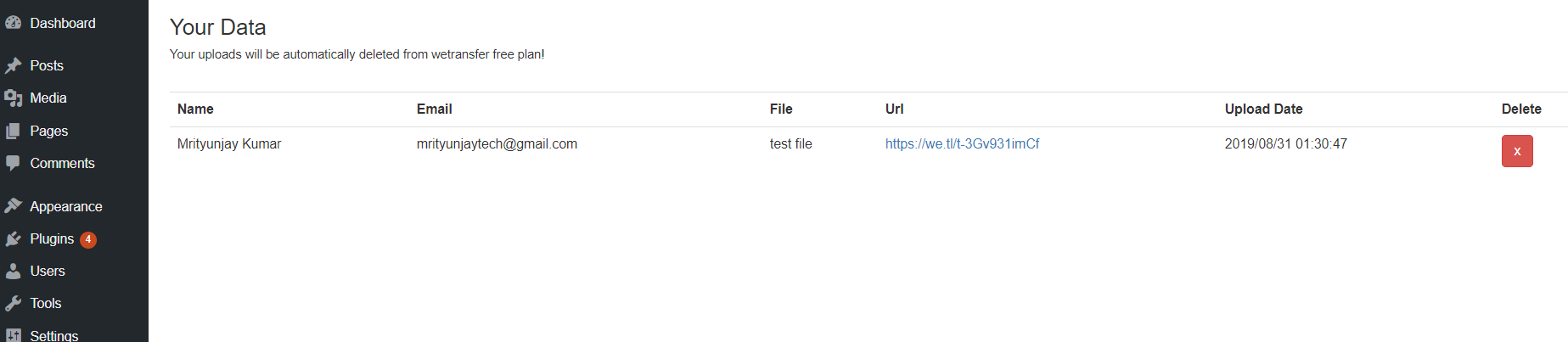Click the Plugins plug icon

coord(13,239)
